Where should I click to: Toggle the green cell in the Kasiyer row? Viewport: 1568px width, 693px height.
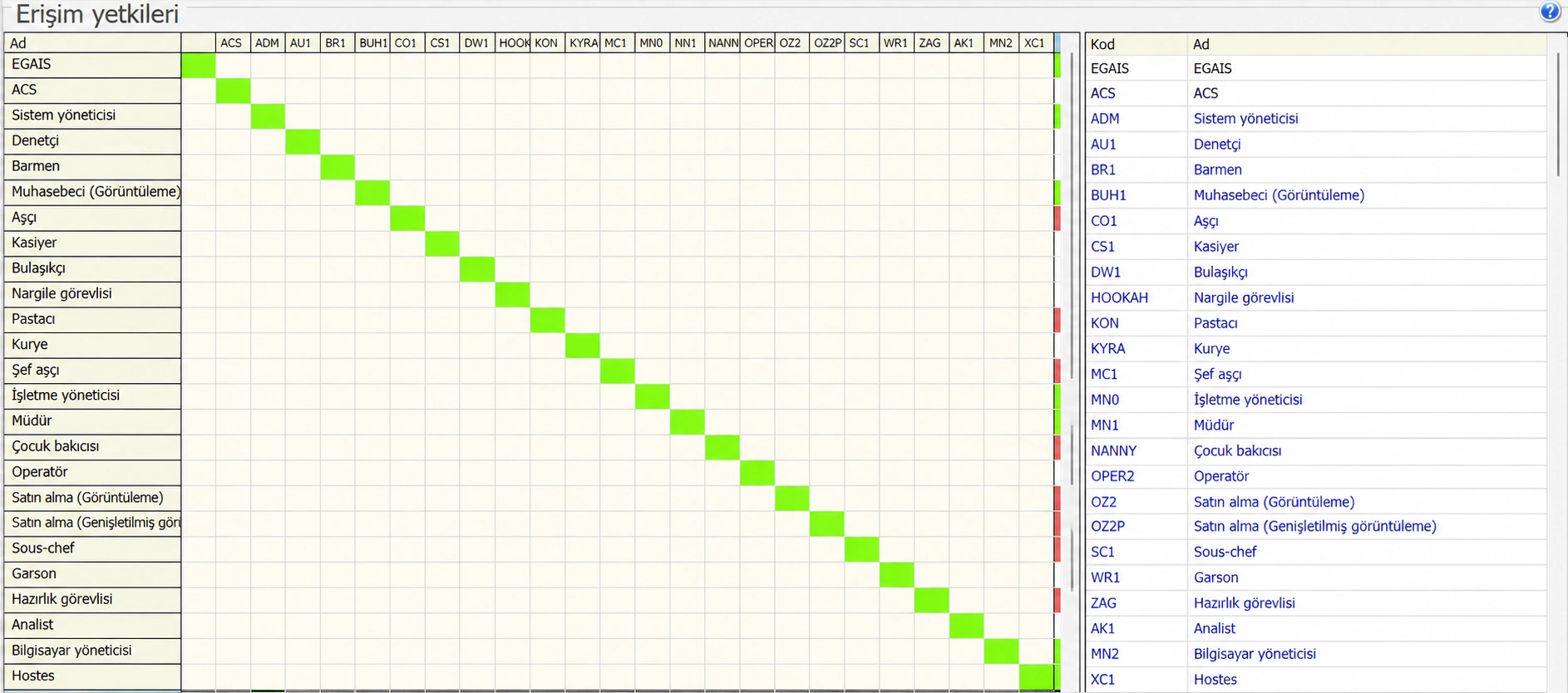[442, 243]
